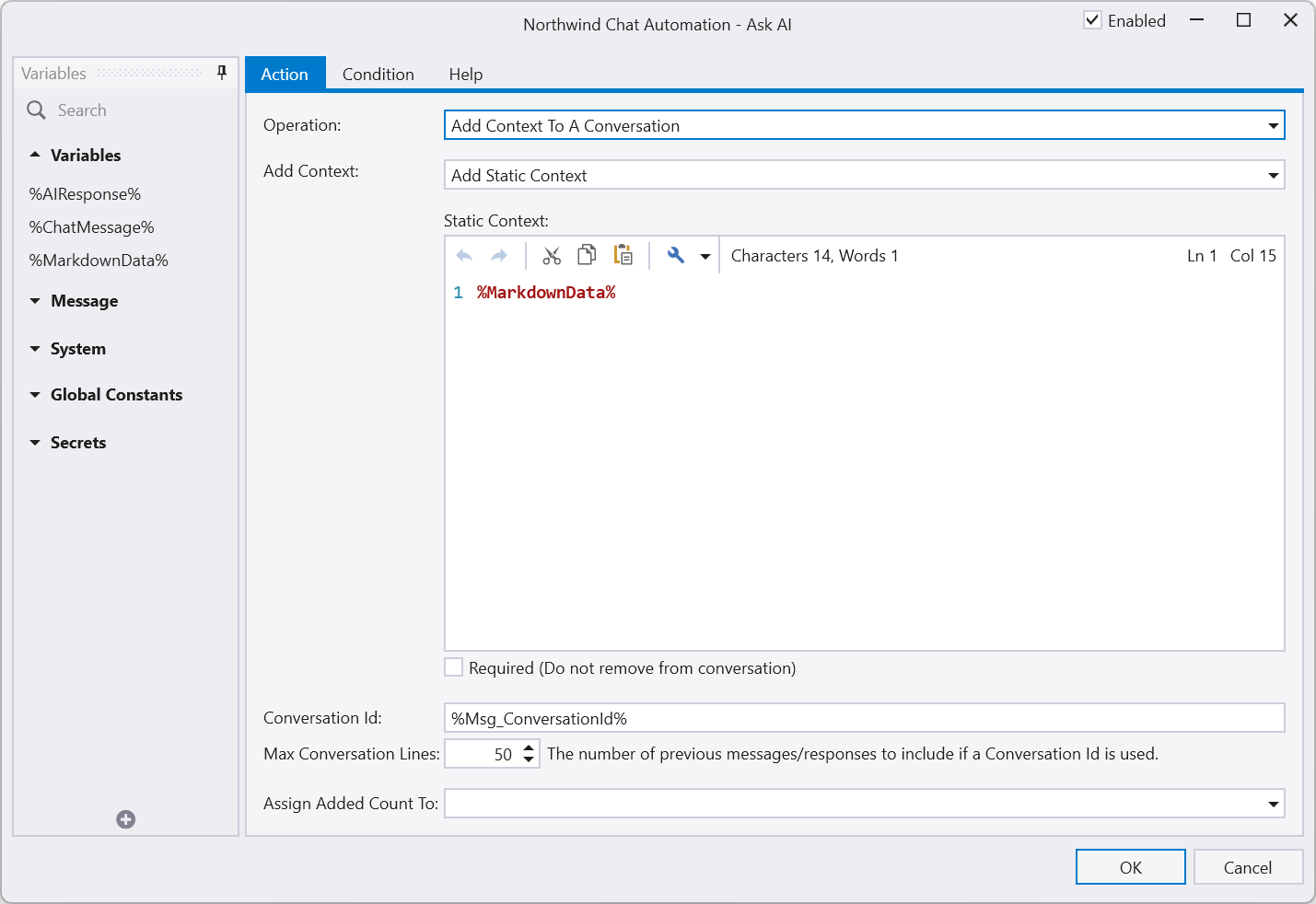The width and height of the screenshot is (1316, 904).
Task: Expand the Secrets section
Action: pos(35,443)
